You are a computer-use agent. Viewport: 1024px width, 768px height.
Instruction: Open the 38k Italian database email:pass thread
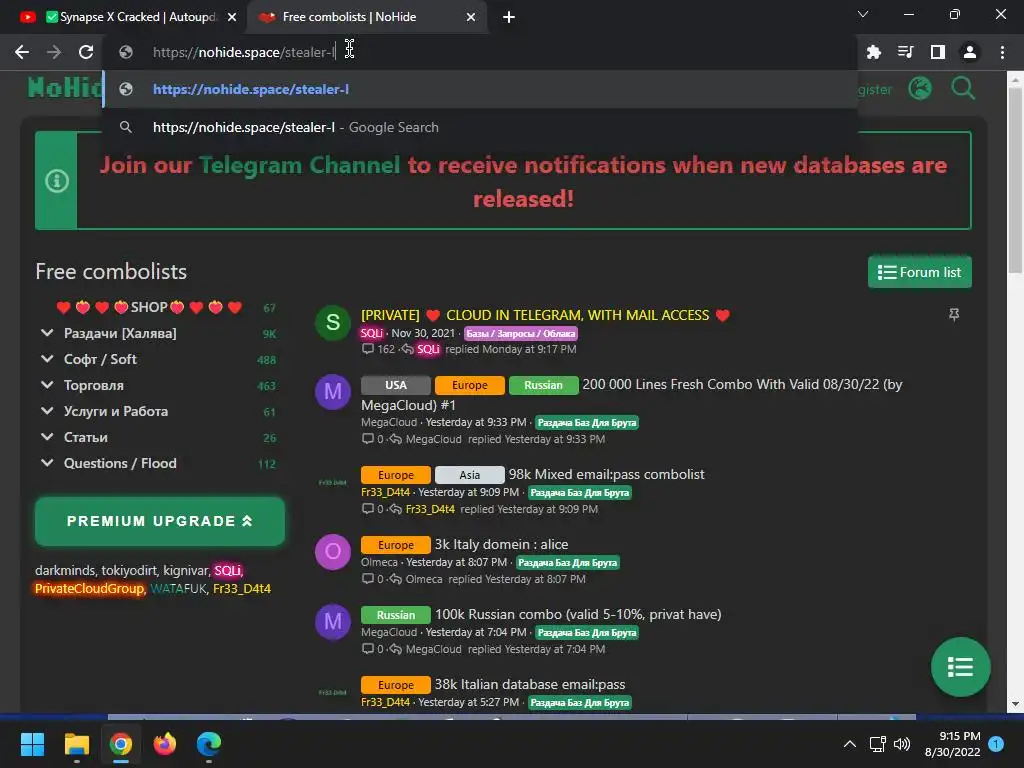tap(530, 684)
